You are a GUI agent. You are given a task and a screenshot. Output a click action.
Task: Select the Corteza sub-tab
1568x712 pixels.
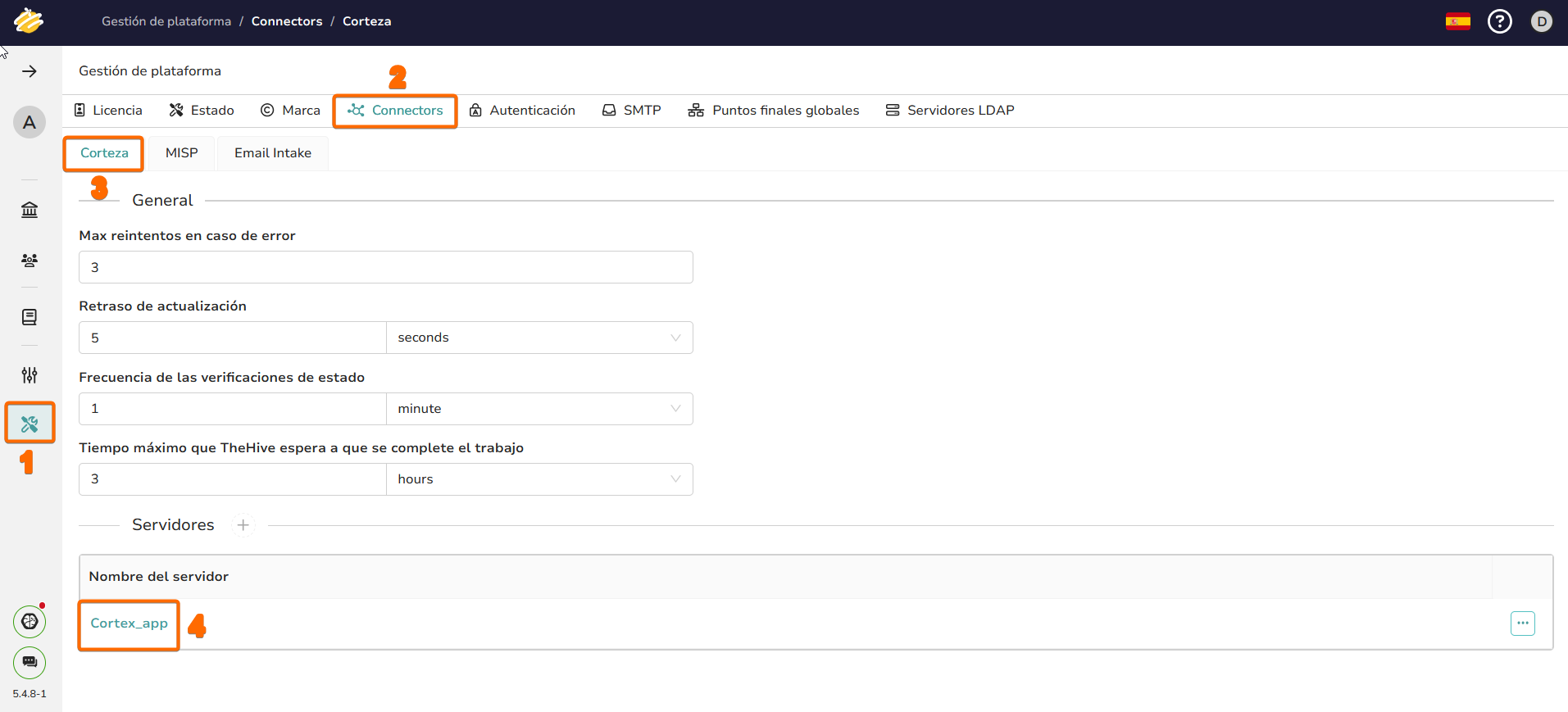tap(104, 153)
